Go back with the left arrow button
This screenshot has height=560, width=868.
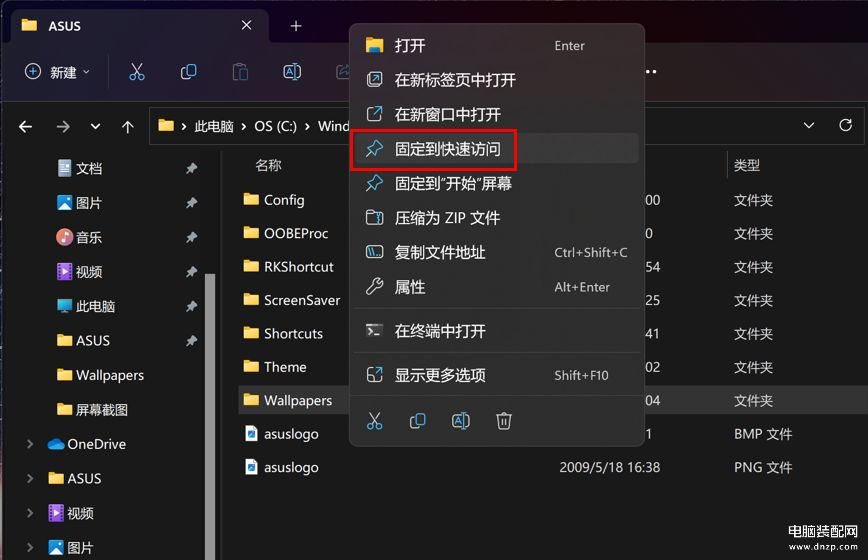point(25,127)
